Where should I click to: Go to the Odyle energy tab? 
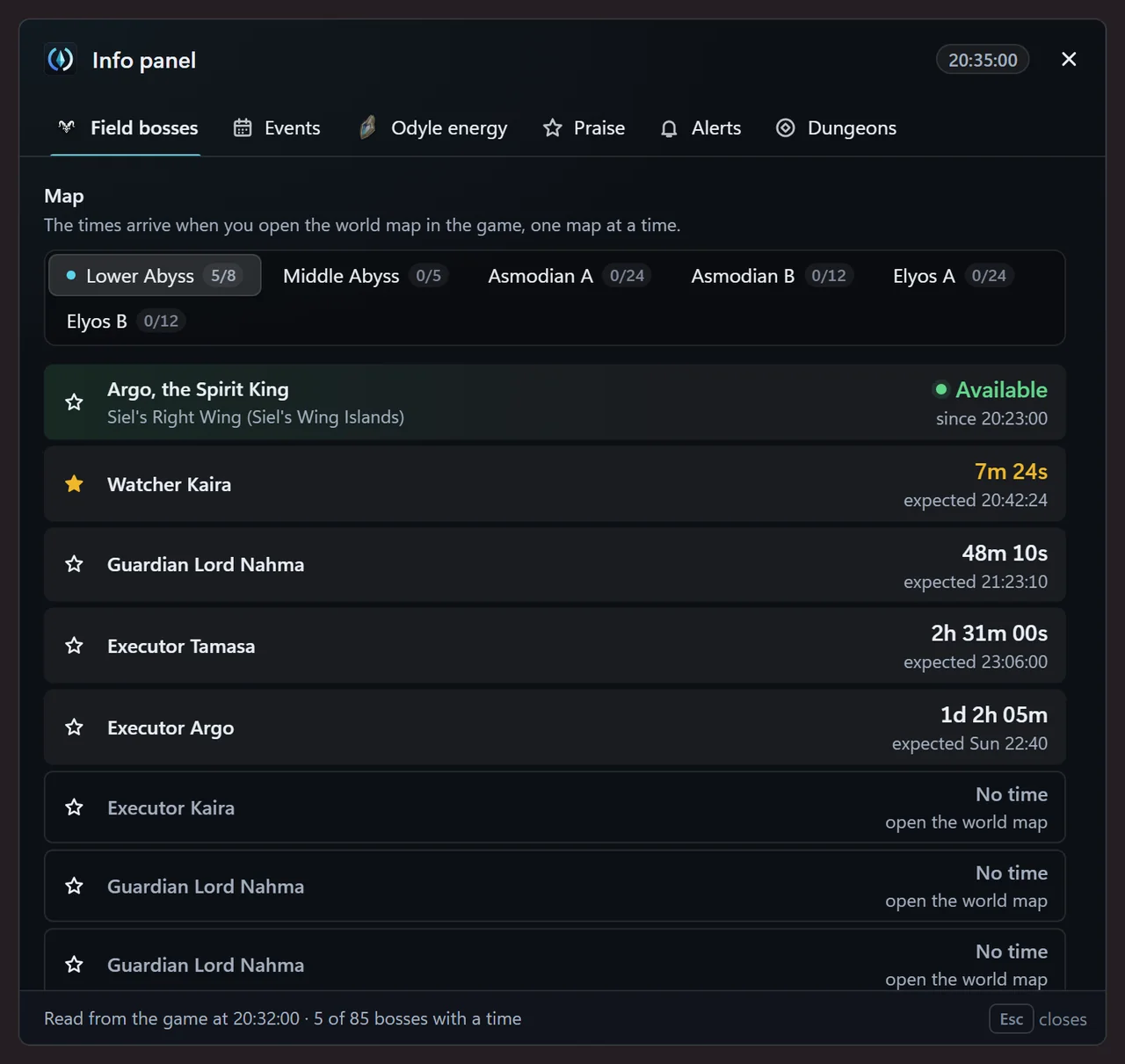(x=432, y=128)
